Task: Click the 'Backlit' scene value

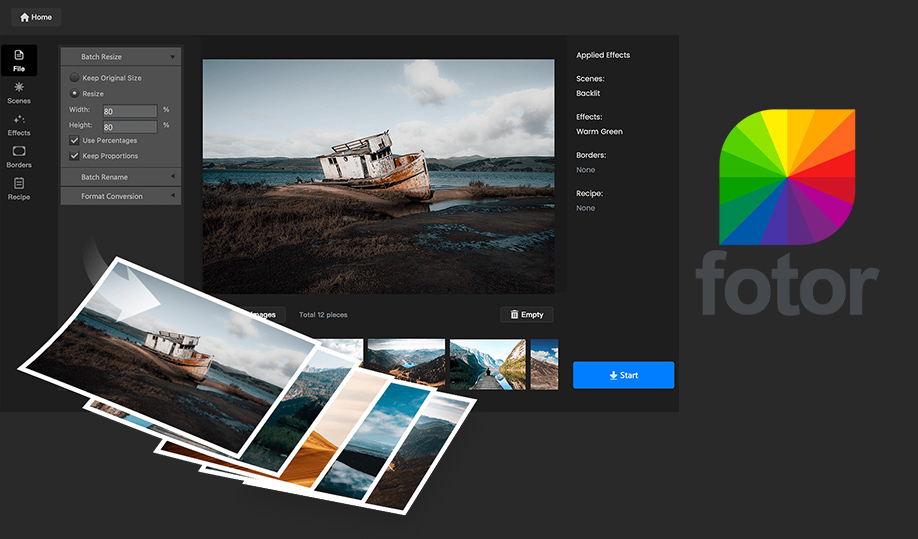Action: click(588, 93)
